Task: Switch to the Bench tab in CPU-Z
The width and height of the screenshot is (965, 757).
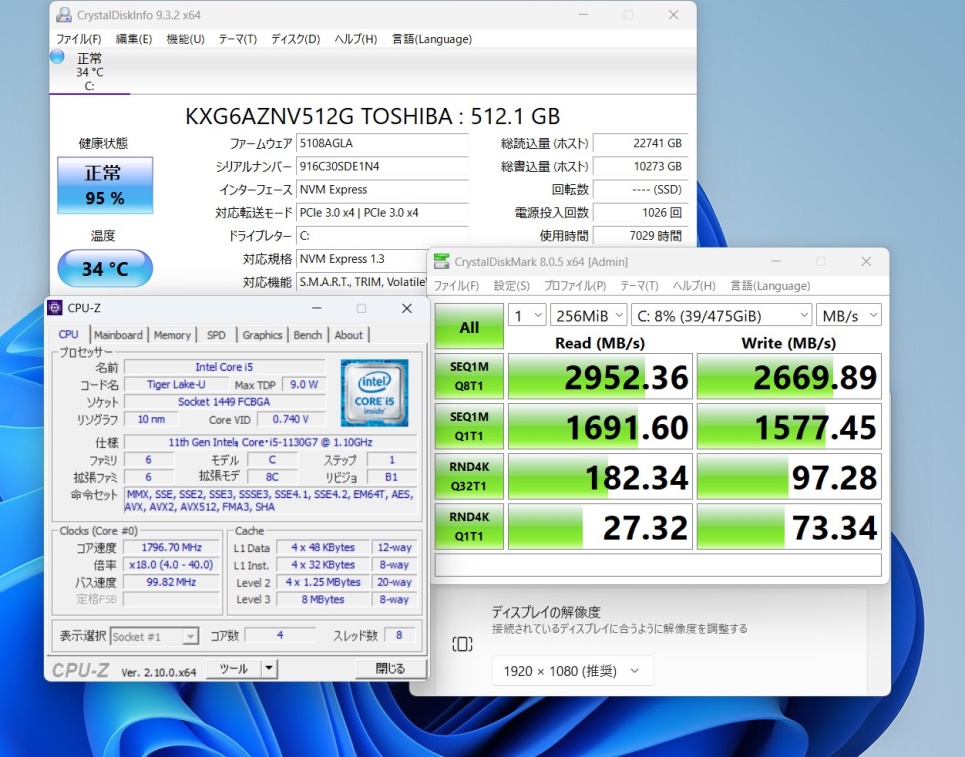Action: tap(308, 335)
